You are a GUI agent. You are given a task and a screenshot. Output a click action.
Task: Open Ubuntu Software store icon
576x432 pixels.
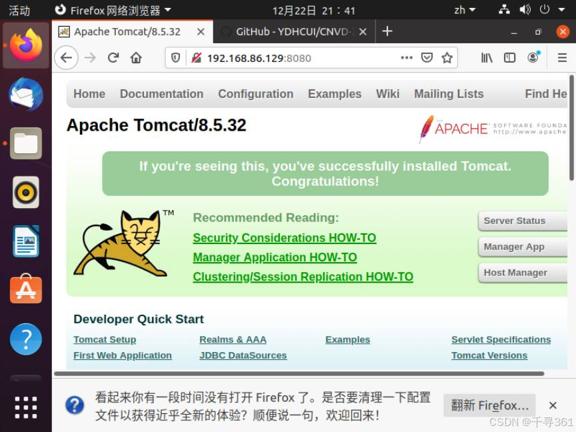pos(26,289)
